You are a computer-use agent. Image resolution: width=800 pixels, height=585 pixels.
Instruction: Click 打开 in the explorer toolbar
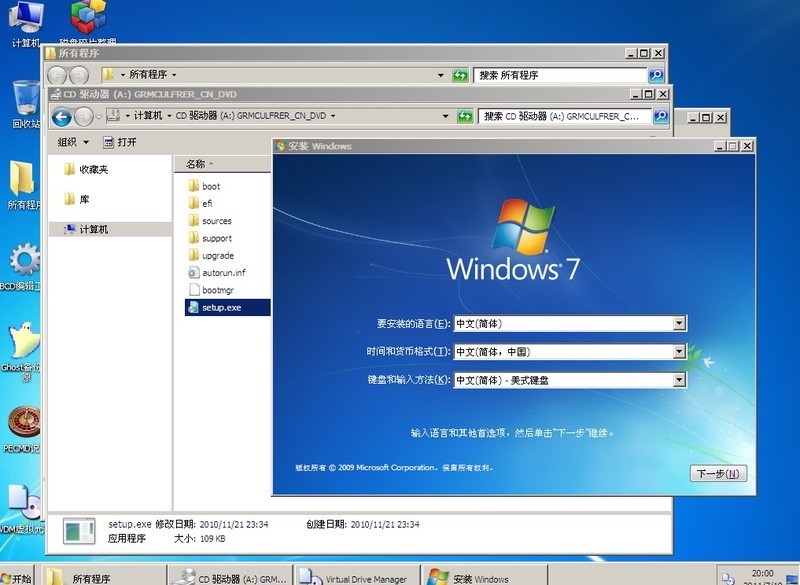tap(120, 142)
